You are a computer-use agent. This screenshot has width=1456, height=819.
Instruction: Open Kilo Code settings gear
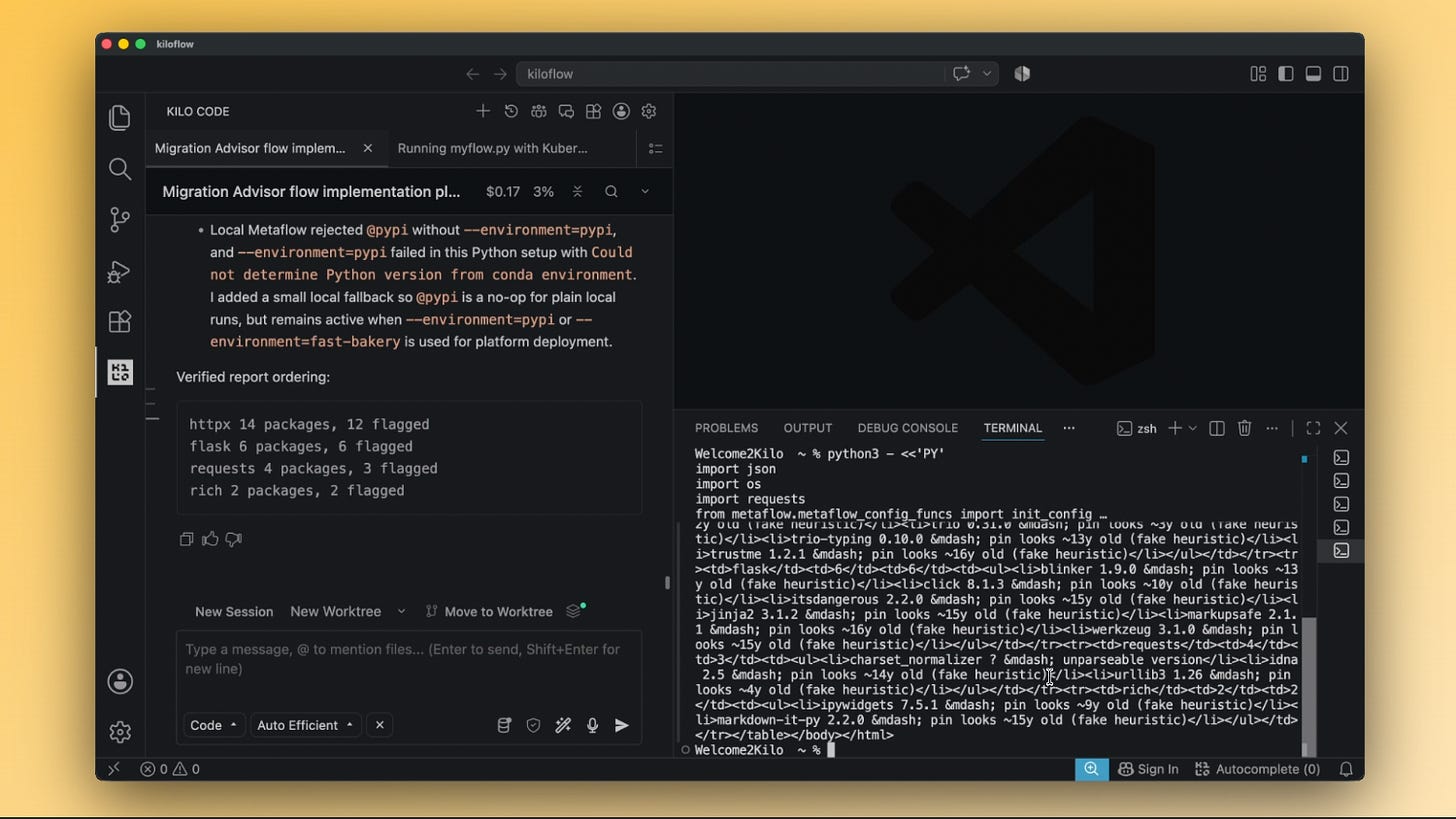649,111
